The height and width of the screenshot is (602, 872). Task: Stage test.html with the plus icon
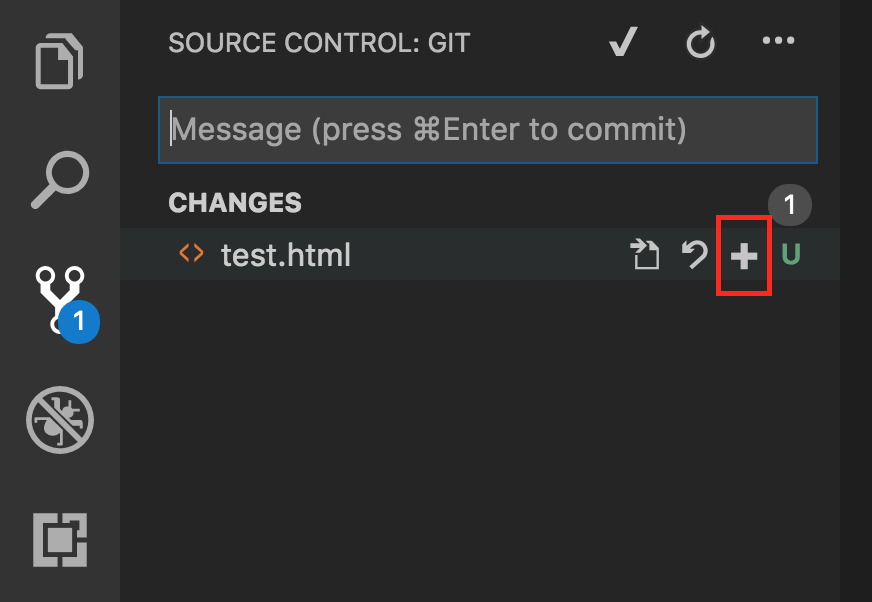tap(743, 257)
